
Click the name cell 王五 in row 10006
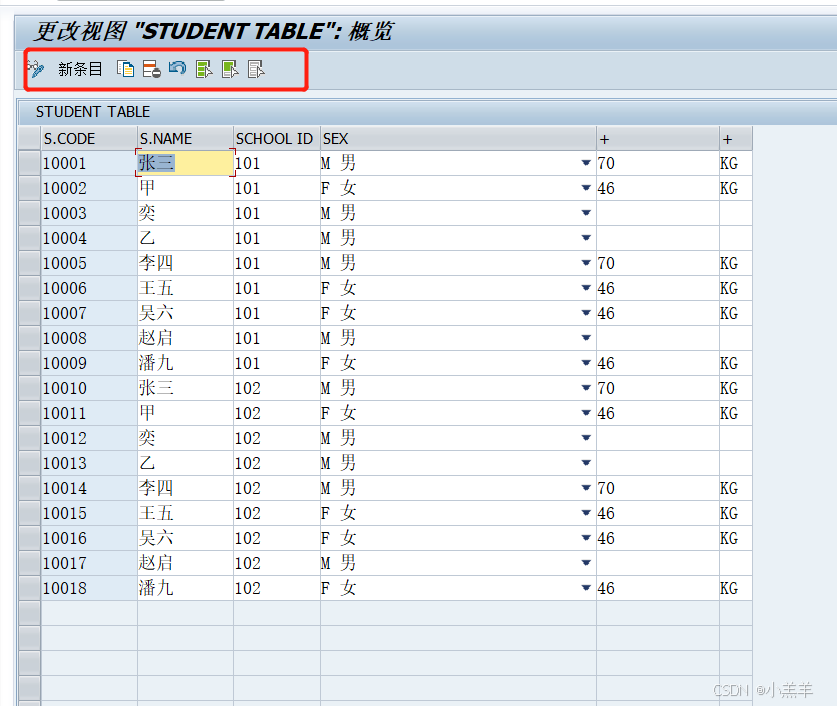pos(185,288)
